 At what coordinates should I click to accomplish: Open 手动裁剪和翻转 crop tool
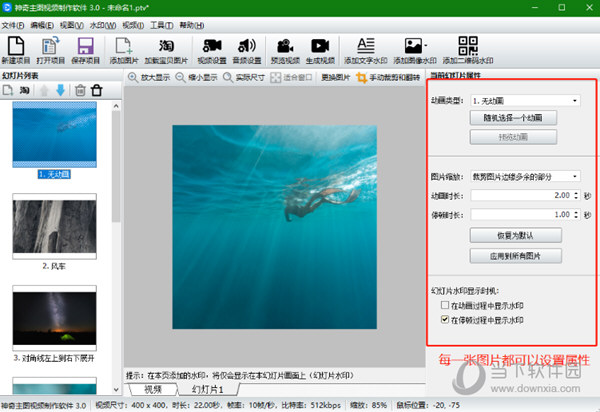pos(388,77)
